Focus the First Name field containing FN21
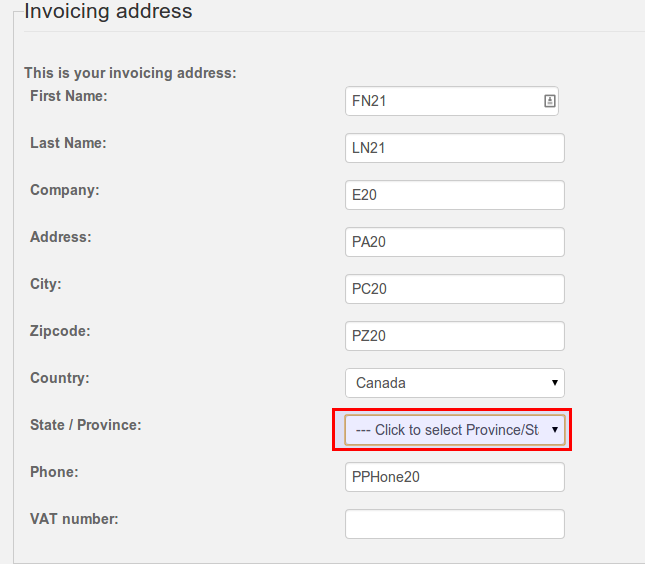The width and height of the screenshot is (645, 564). pyautogui.click(x=452, y=101)
